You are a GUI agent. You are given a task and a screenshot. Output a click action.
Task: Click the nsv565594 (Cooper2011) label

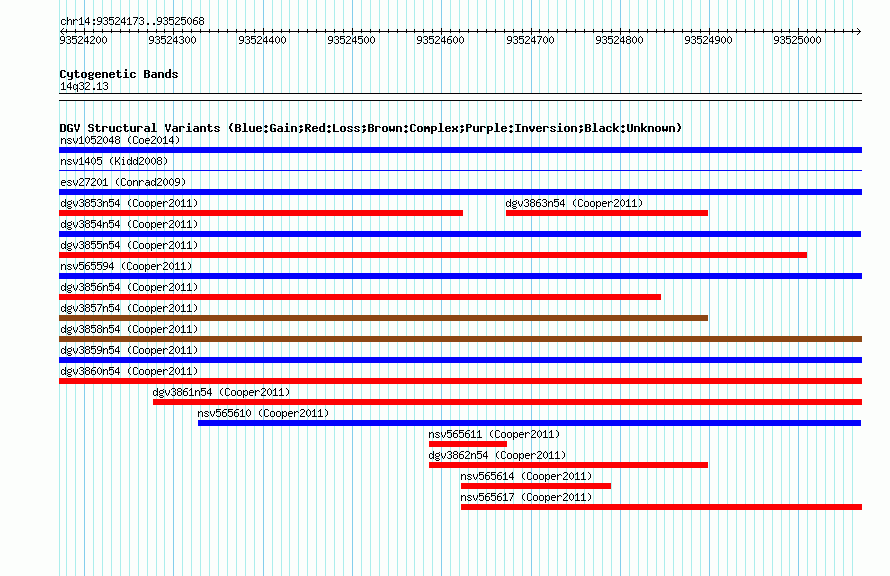[126, 266]
